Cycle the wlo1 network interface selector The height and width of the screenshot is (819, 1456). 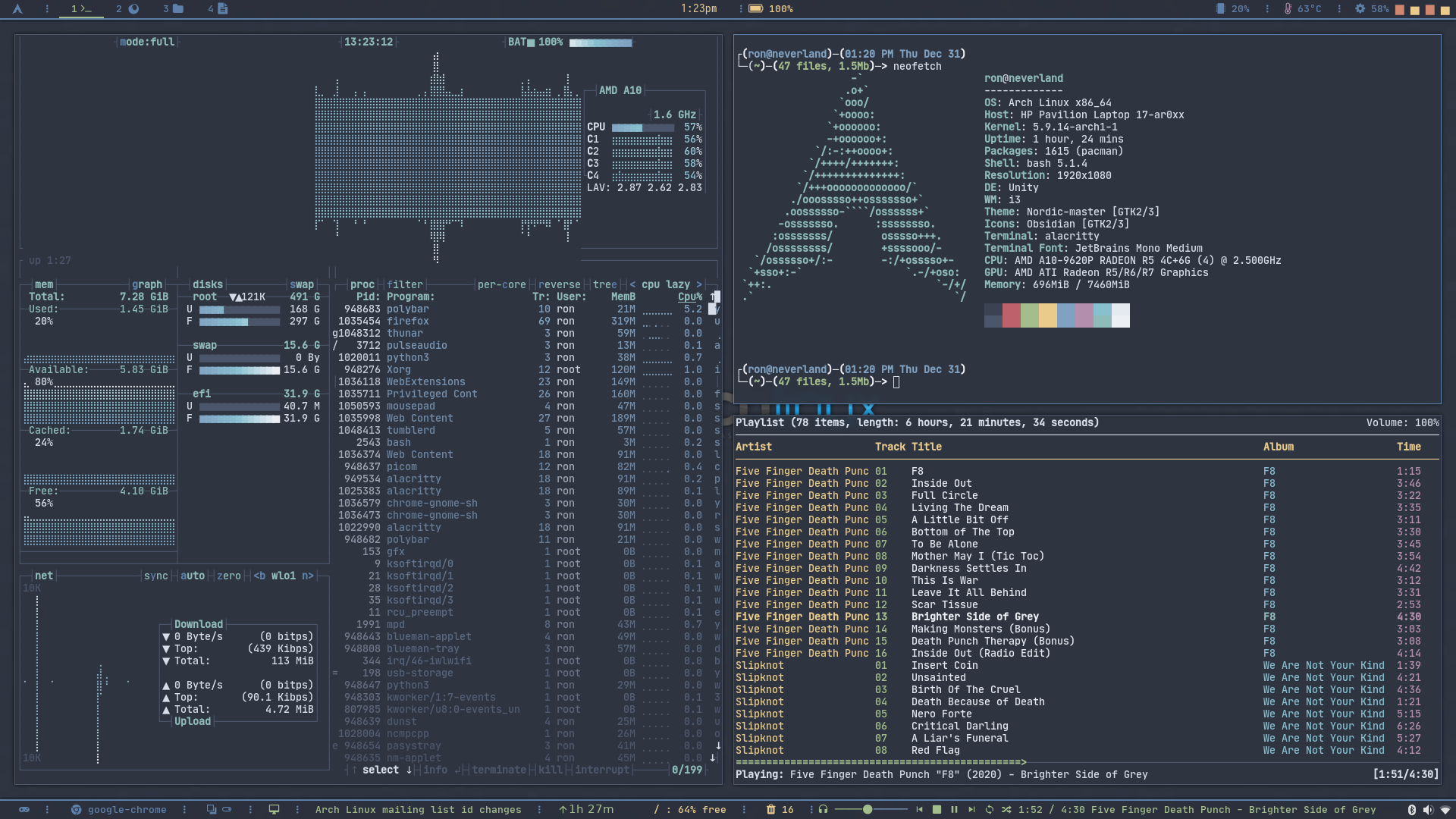click(x=284, y=576)
